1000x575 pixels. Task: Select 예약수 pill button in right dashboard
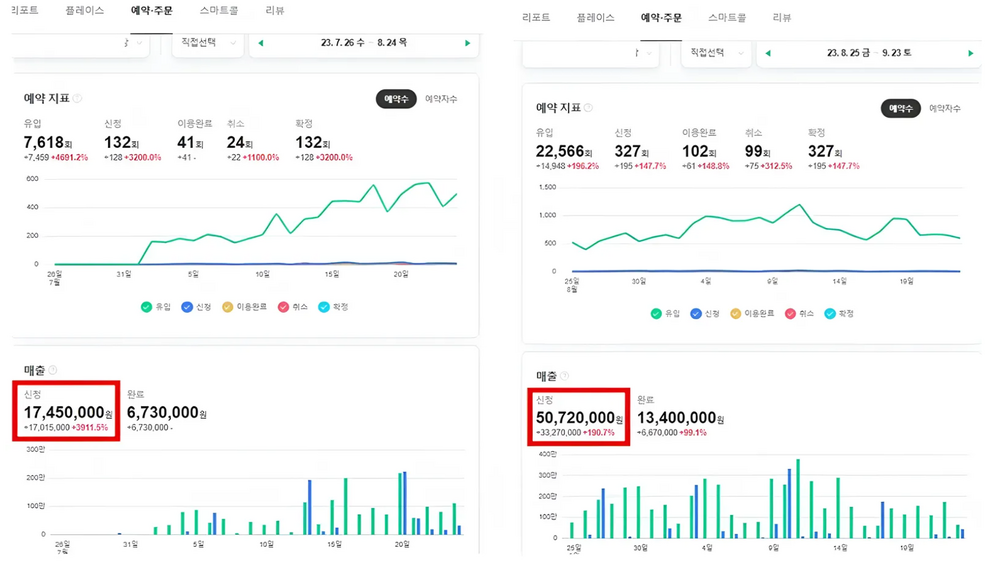click(x=900, y=108)
